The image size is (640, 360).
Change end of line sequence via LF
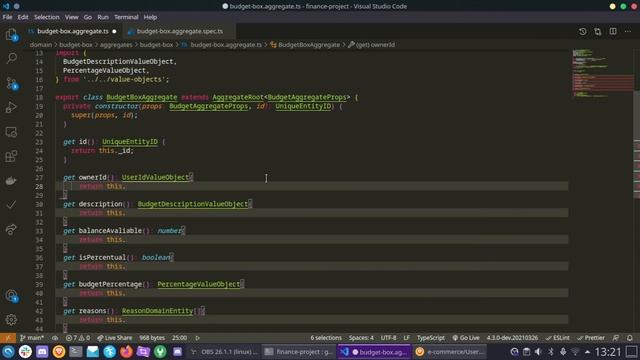407,338
